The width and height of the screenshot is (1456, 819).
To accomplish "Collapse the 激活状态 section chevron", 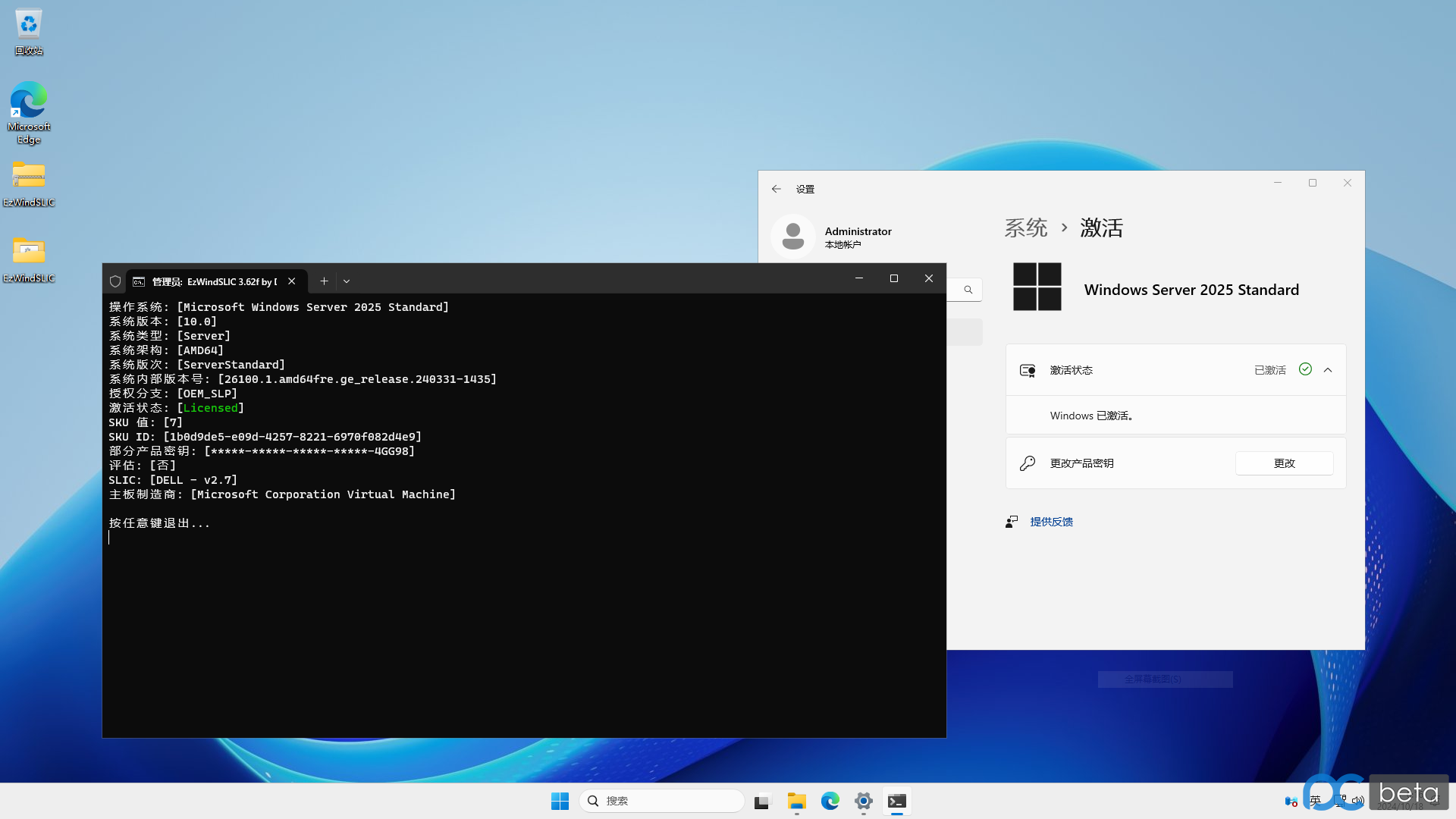I will 1328,370.
